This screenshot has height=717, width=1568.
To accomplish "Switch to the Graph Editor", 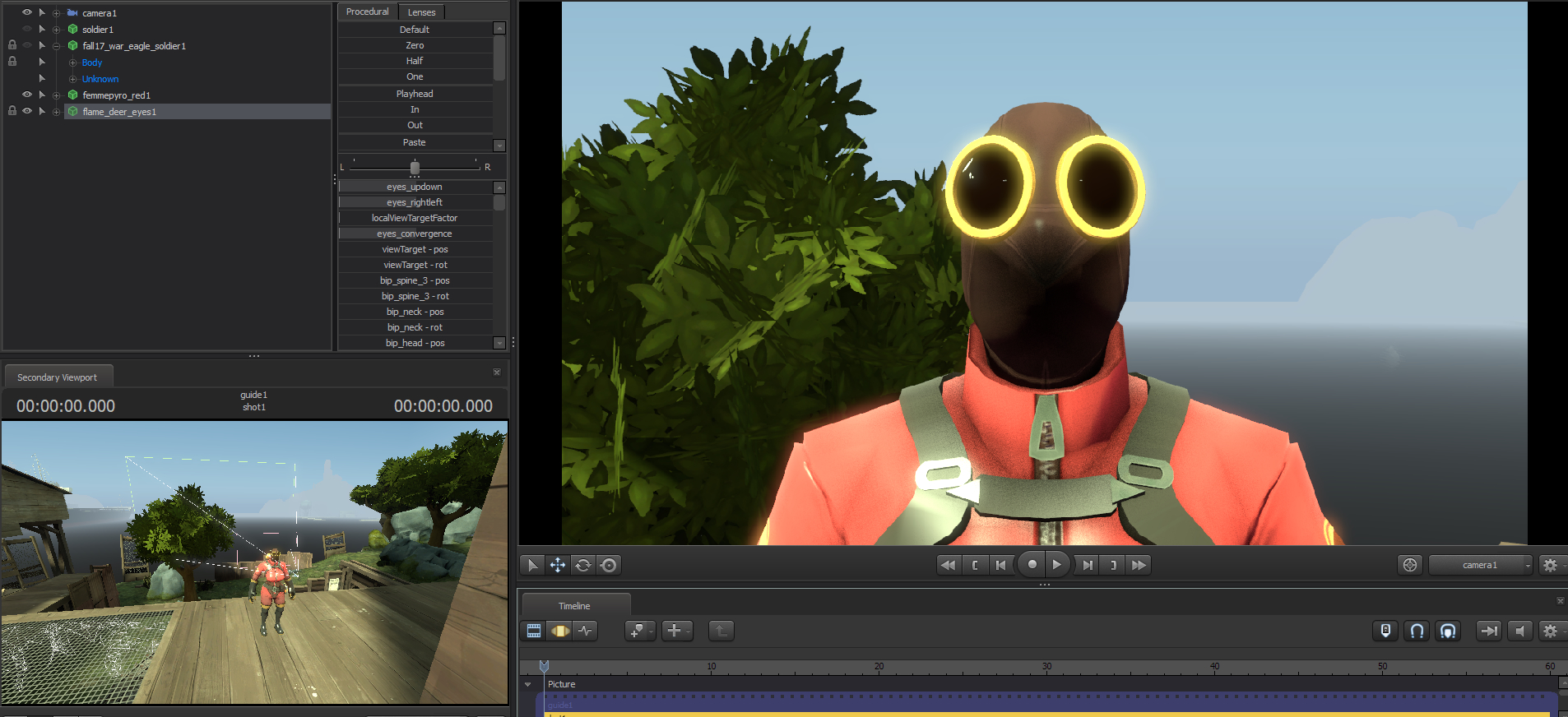I will 585,631.
